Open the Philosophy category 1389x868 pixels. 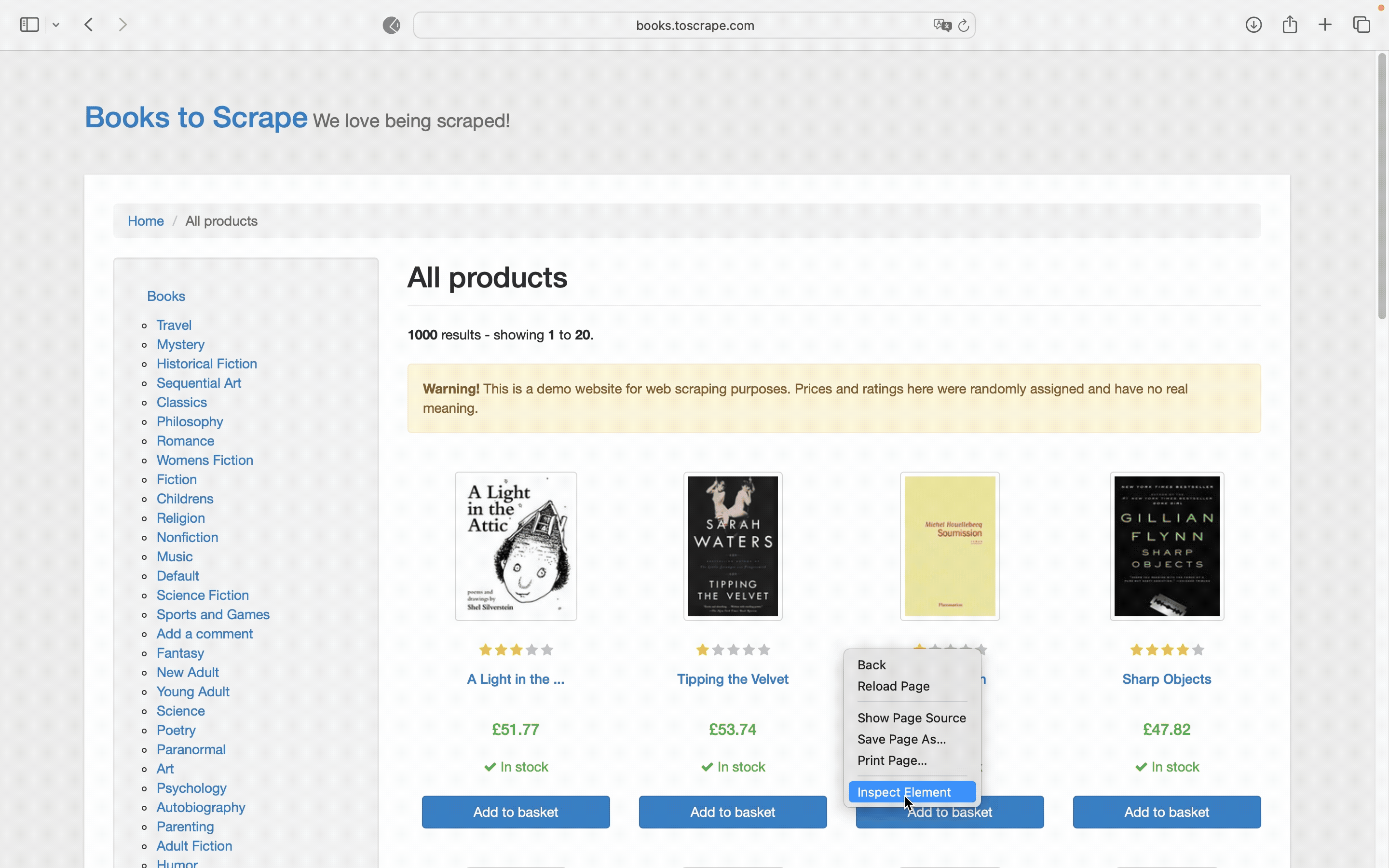coord(190,422)
